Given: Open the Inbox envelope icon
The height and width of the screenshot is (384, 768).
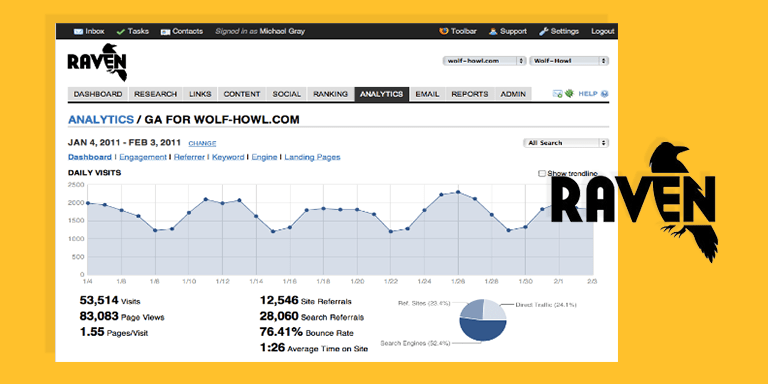Looking at the screenshot, I should point(78,31).
